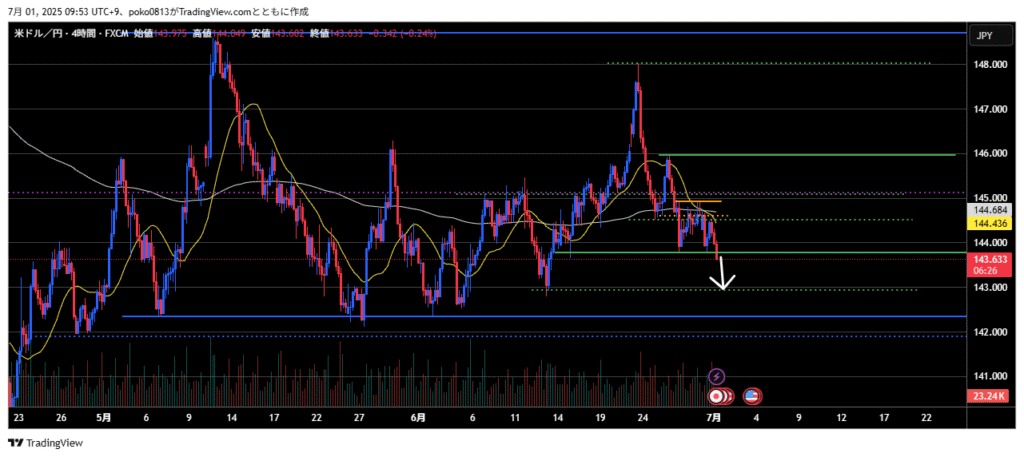Click the 5月 label on the time axis
This screenshot has height=457, width=1024.
coord(104,417)
